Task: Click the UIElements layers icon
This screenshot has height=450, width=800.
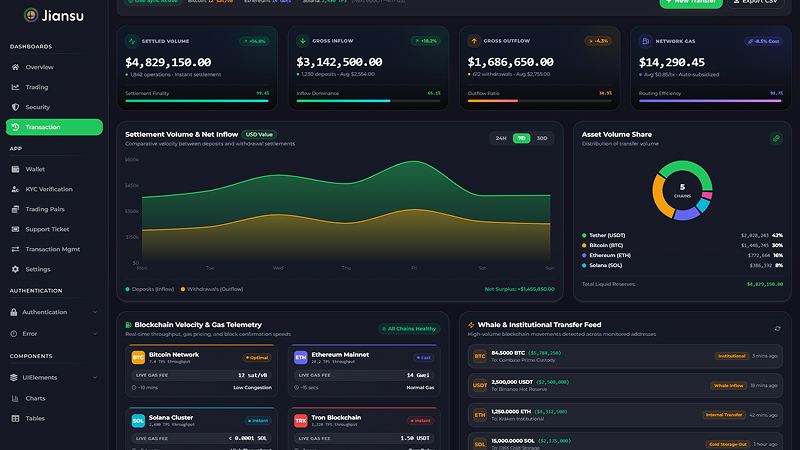Action: (x=14, y=378)
